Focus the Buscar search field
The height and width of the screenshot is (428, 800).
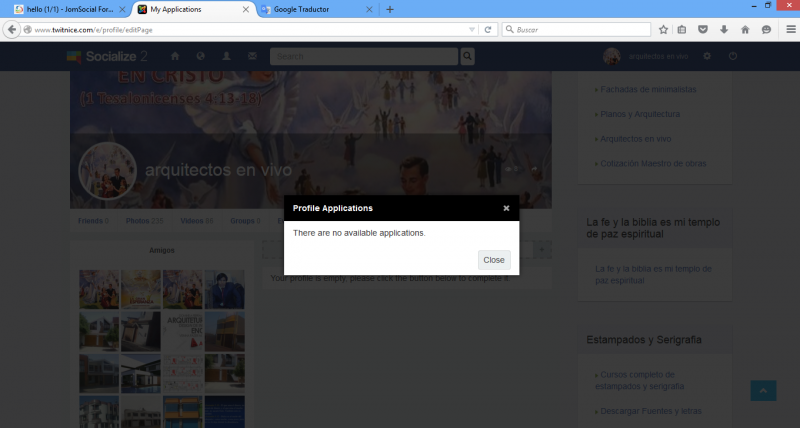coord(577,30)
